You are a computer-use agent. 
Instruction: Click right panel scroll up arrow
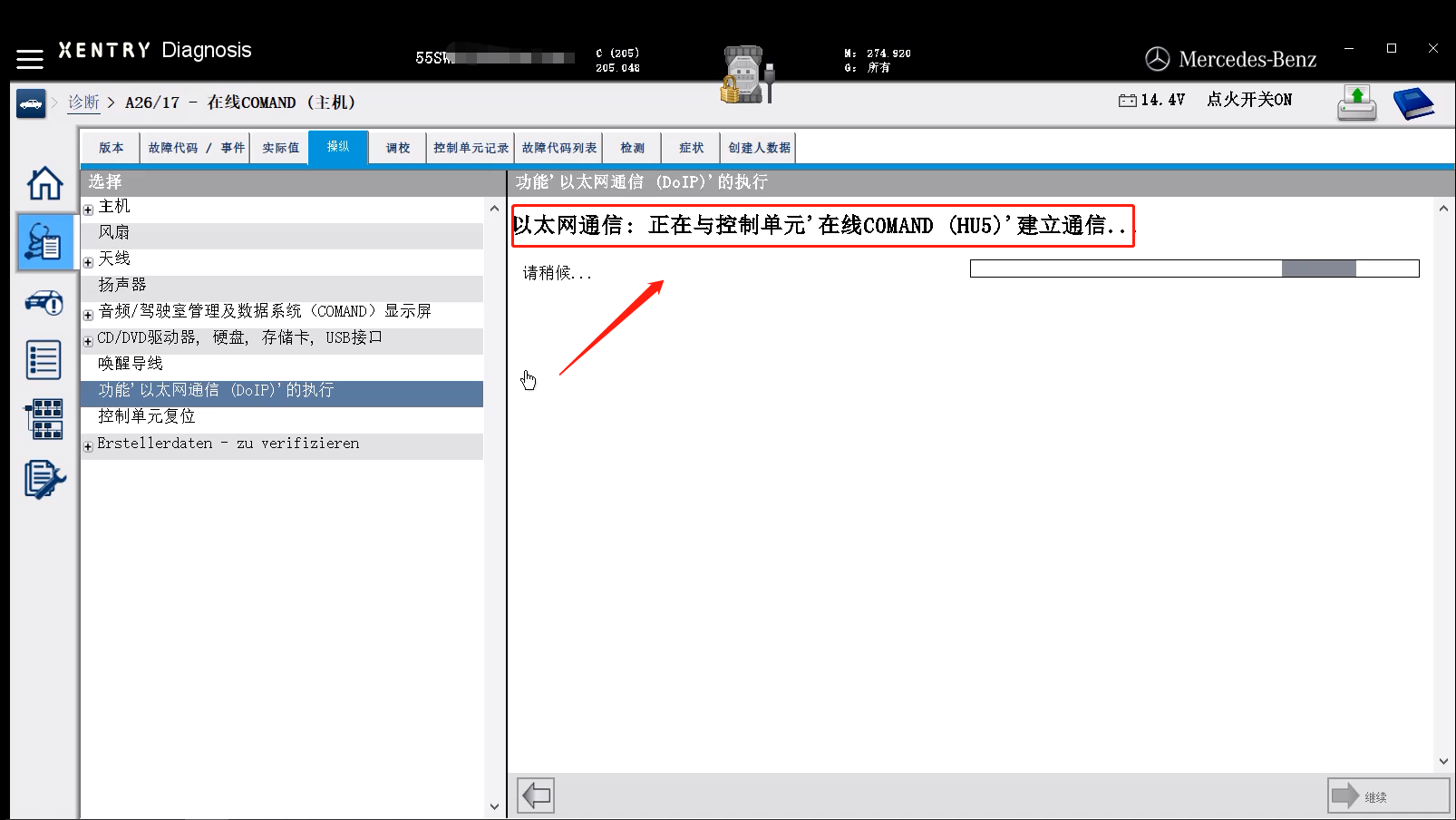coord(1443,209)
